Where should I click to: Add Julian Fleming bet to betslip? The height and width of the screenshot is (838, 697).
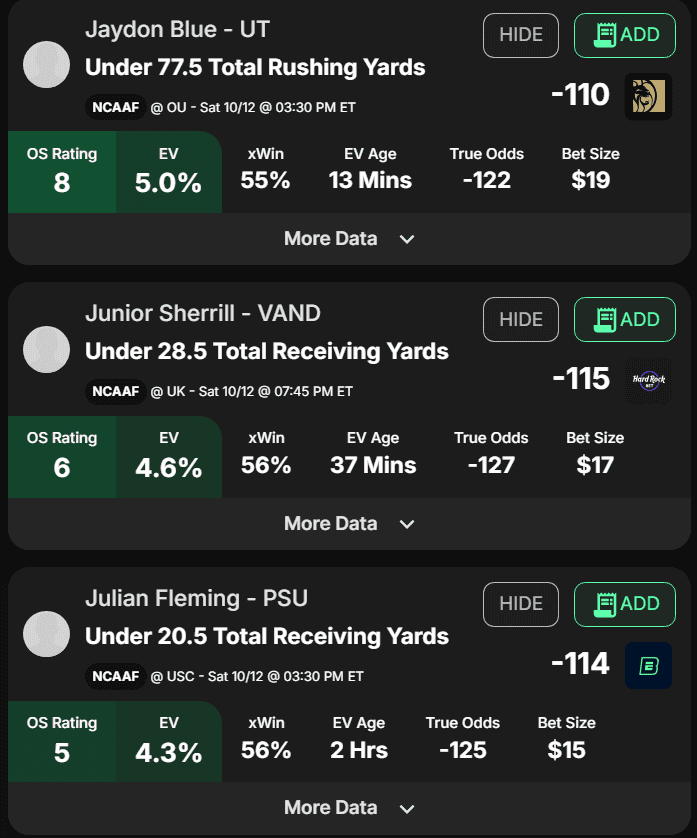pyautogui.click(x=625, y=604)
